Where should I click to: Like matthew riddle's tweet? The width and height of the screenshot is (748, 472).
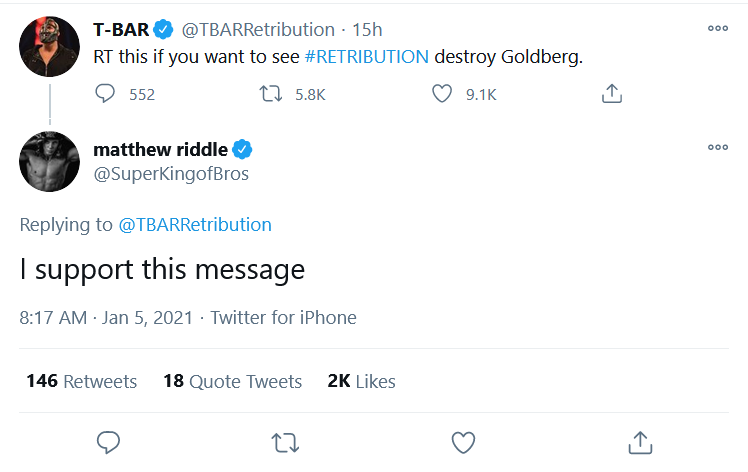pos(462,441)
